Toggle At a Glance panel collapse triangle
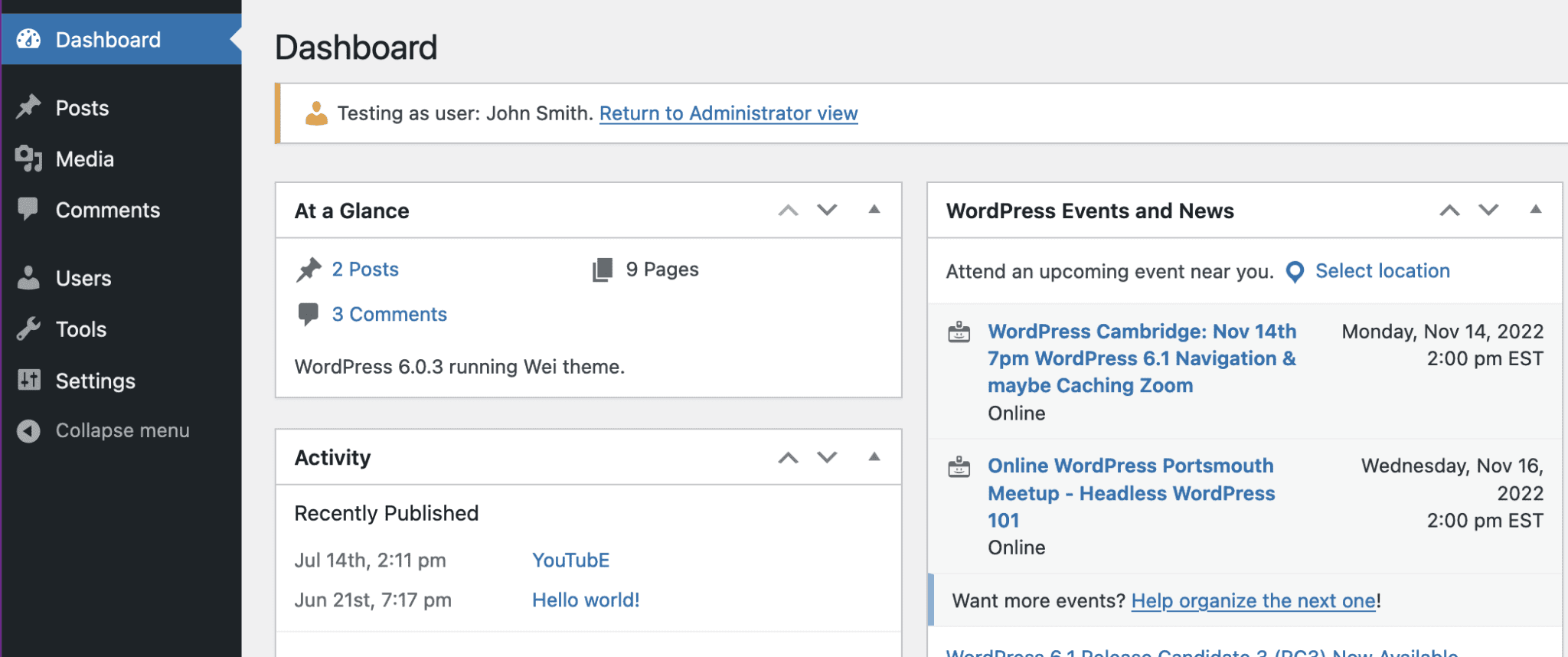Viewport: 1568px width, 657px height. coord(874,210)
